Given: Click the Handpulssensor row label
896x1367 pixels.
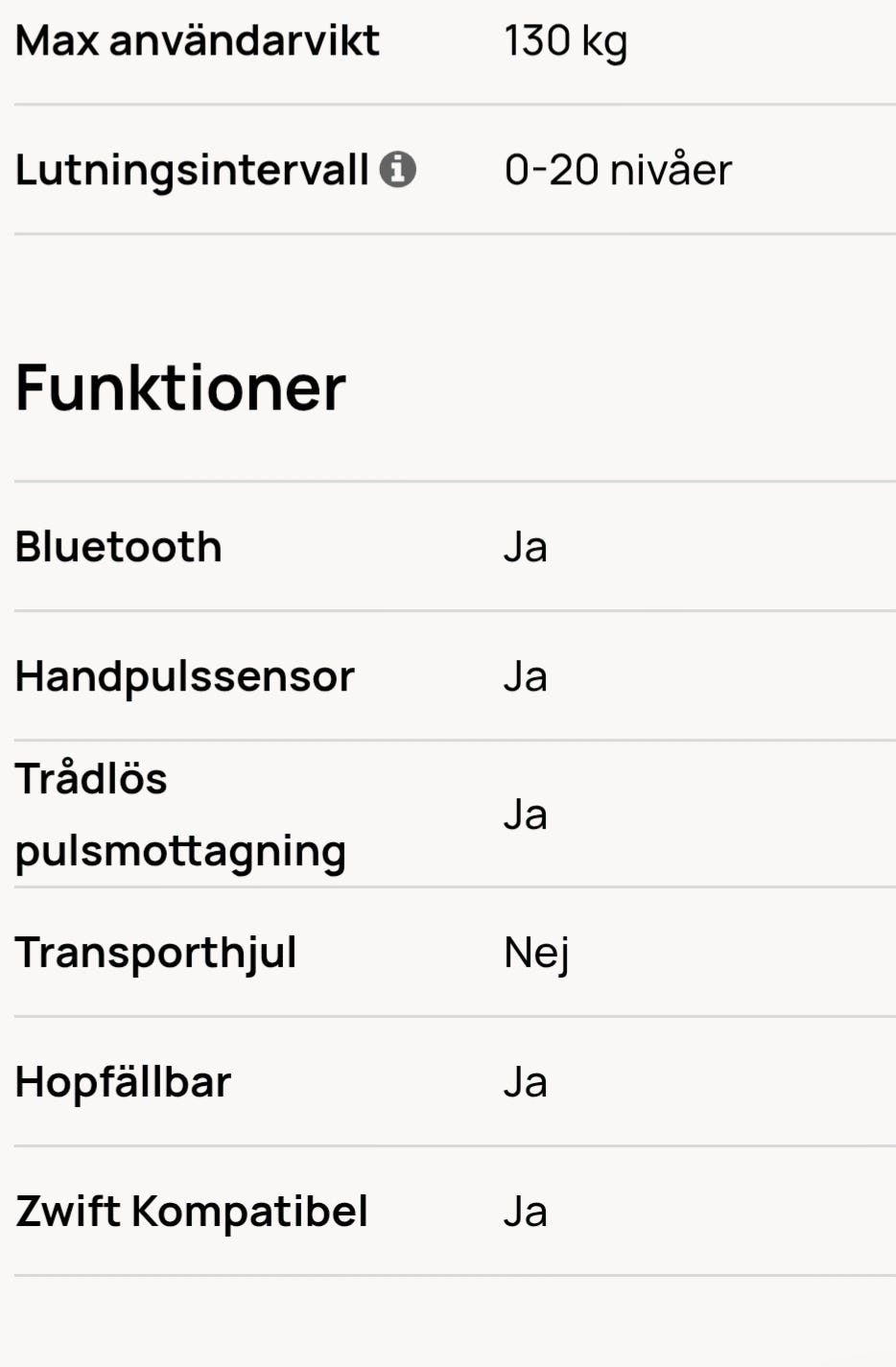Looking at the screenshot, I should [185, 677].
